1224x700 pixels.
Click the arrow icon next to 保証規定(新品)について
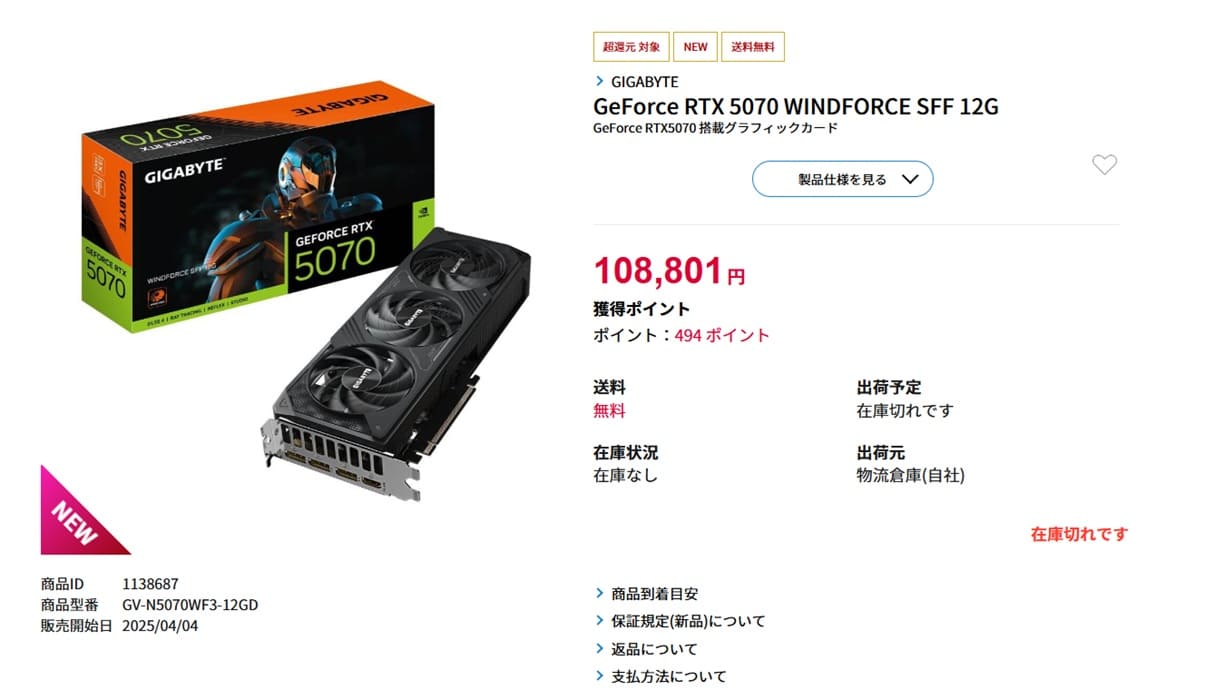coord(600,621)
